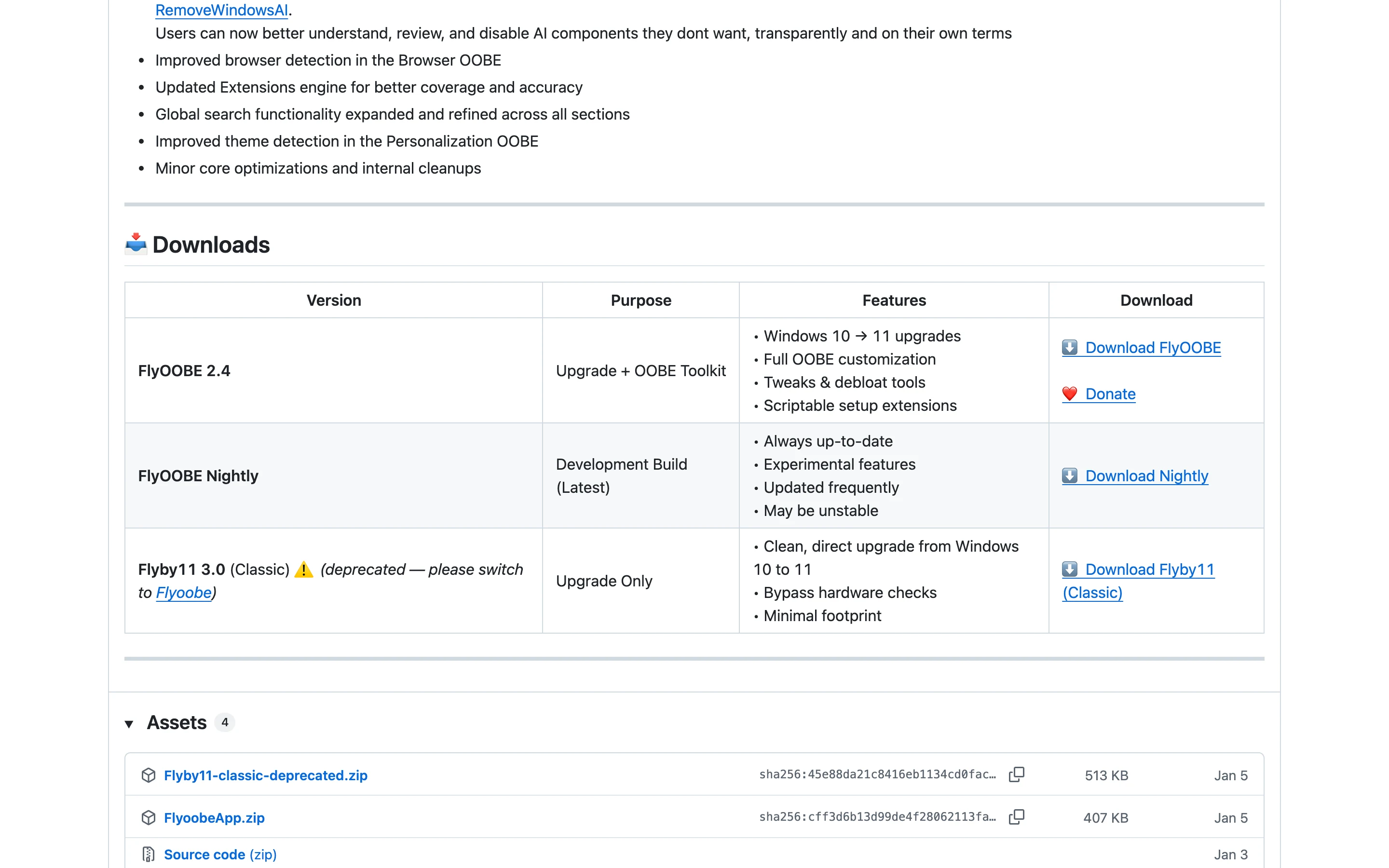1389x868 pixels.
Task: Open Download Flyby11 (Classic) link
Action: [x=1138, y=581]
